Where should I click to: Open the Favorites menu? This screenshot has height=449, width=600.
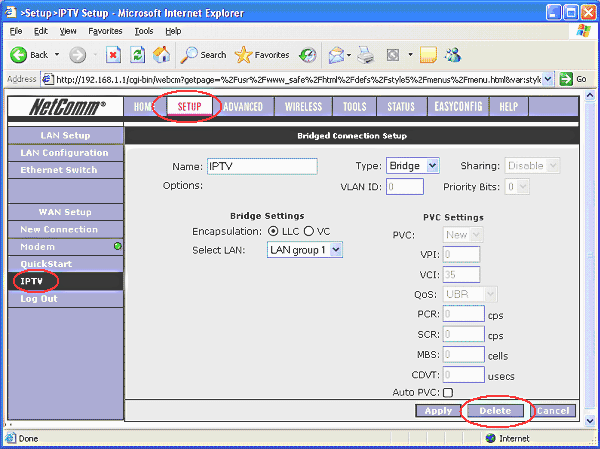[x=105, y=31]
